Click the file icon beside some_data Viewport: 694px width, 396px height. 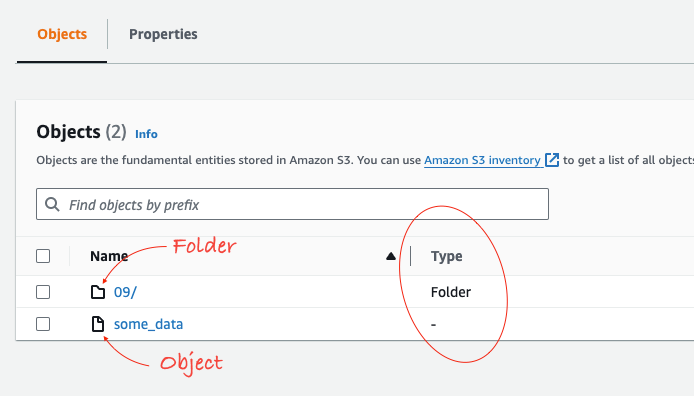coord(98,324)
